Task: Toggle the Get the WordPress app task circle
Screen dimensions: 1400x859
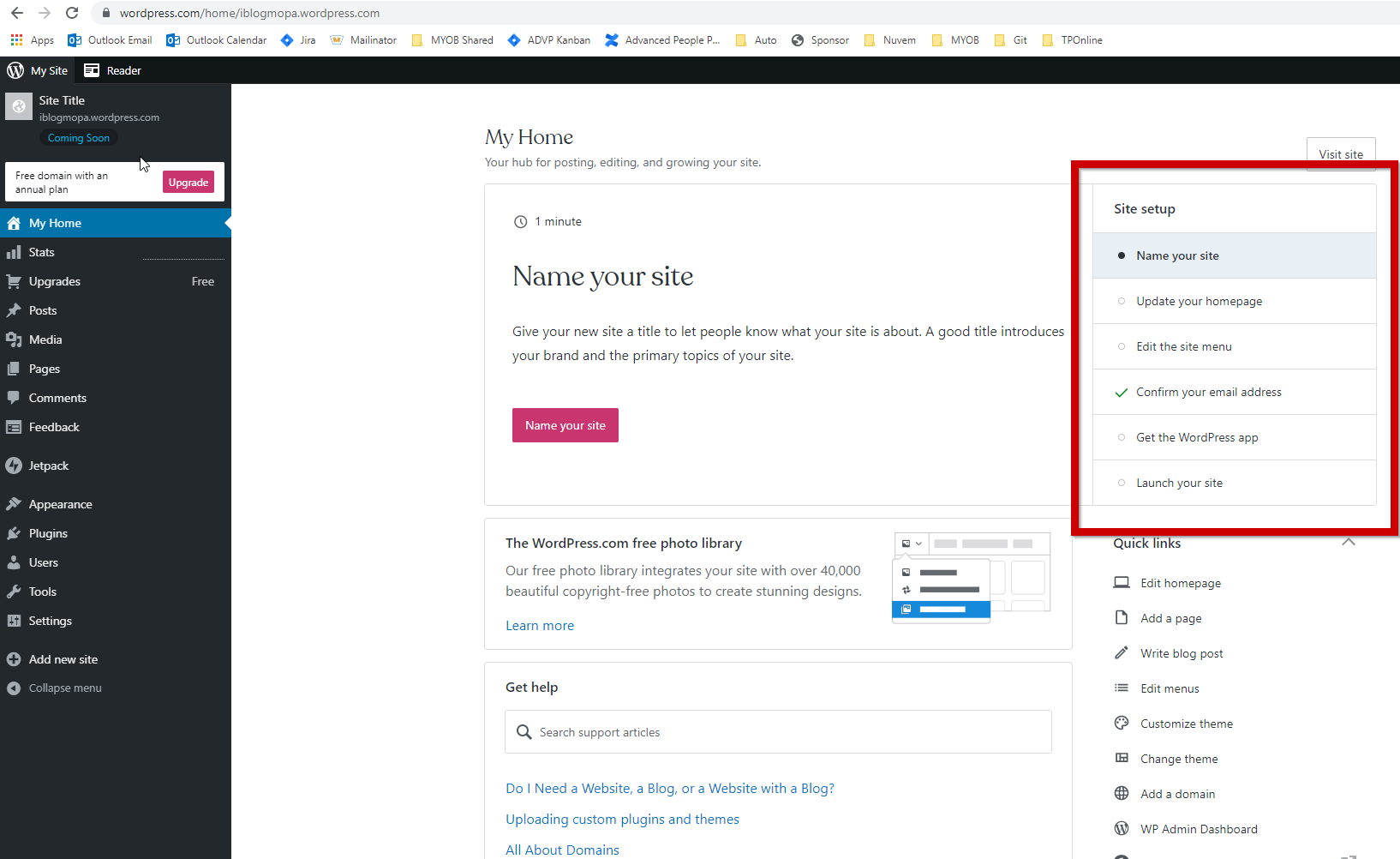Action: click(x=1122, y=437)
